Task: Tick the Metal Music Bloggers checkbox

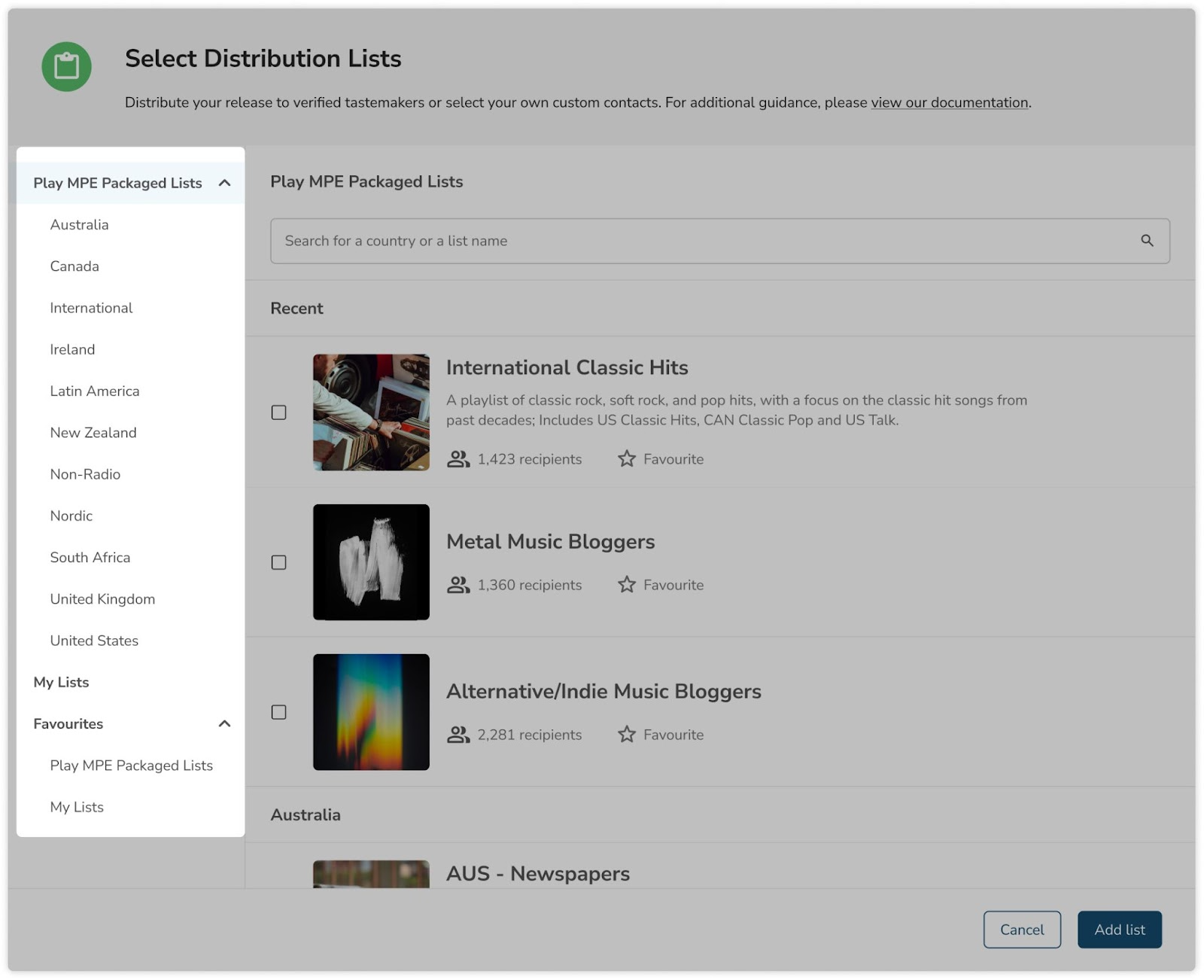Action: click(278, 562)
